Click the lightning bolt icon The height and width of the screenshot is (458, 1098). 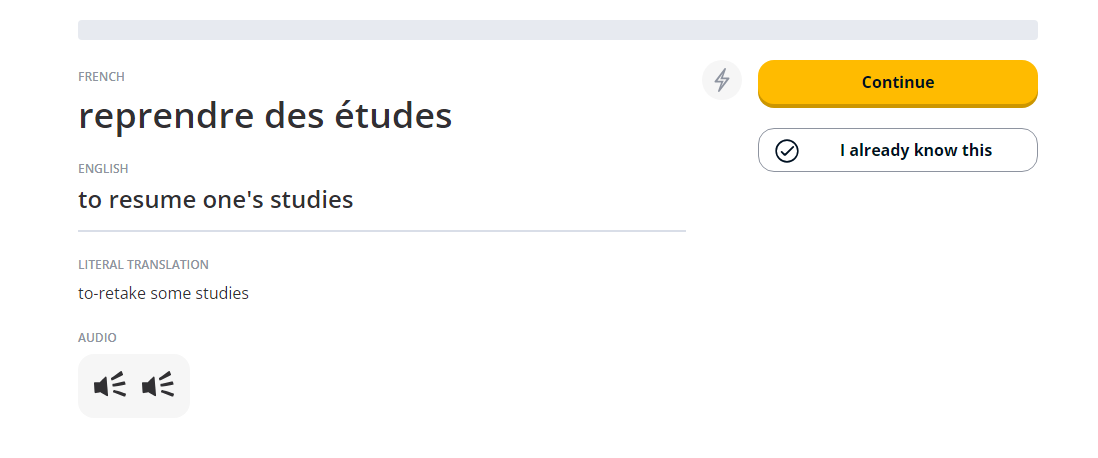click(x=722, y=80)
